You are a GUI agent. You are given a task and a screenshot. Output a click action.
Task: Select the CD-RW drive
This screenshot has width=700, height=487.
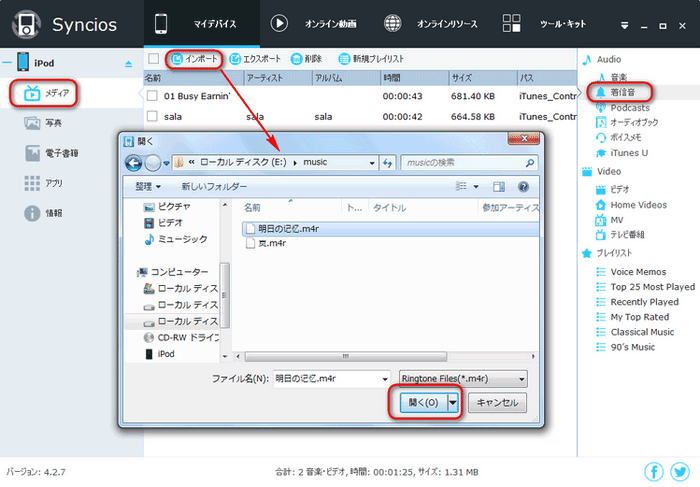pyautogui.click(x=182, y=337)
